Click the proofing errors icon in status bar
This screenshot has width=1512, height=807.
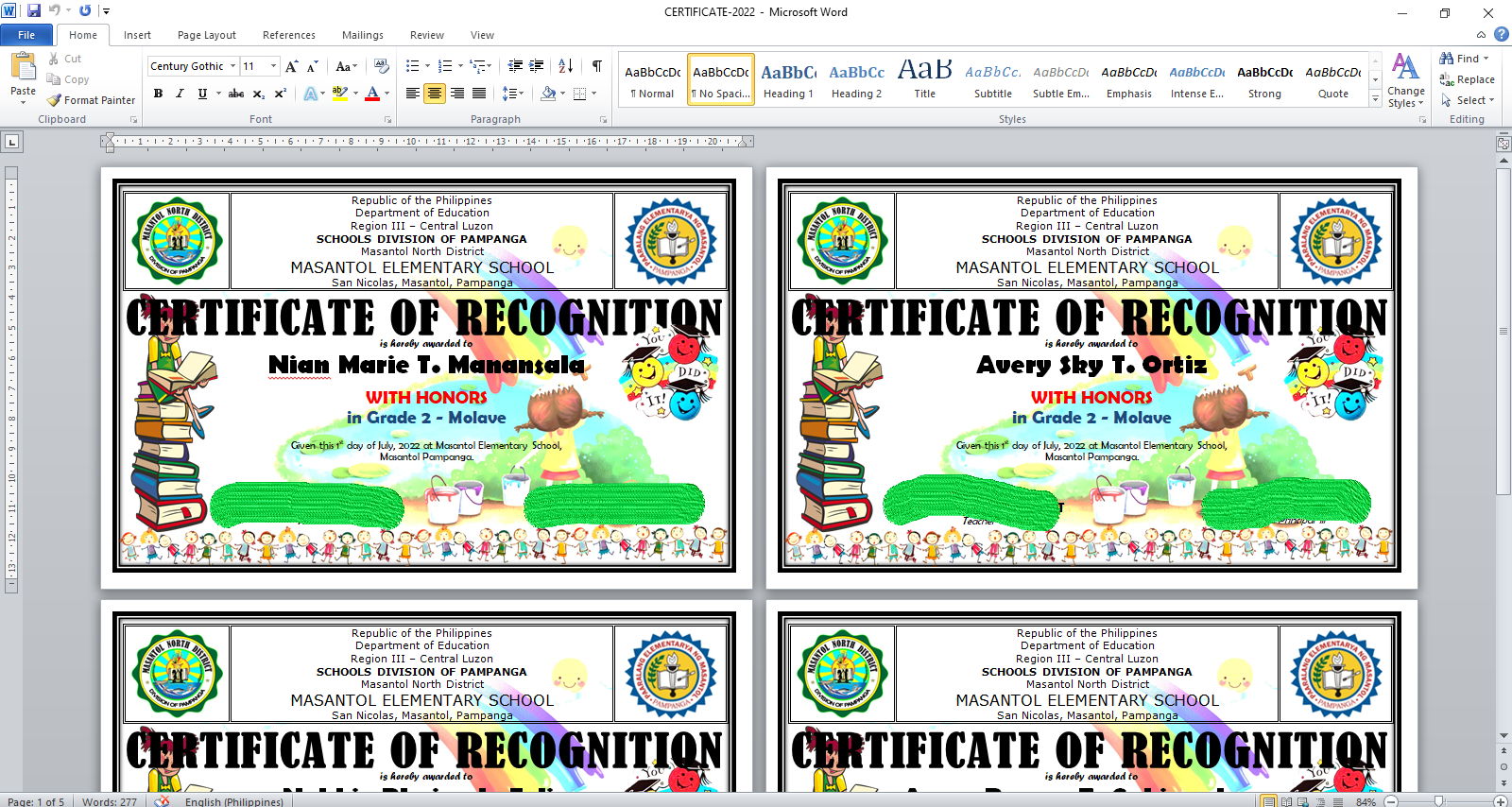[x=163, y=801]
